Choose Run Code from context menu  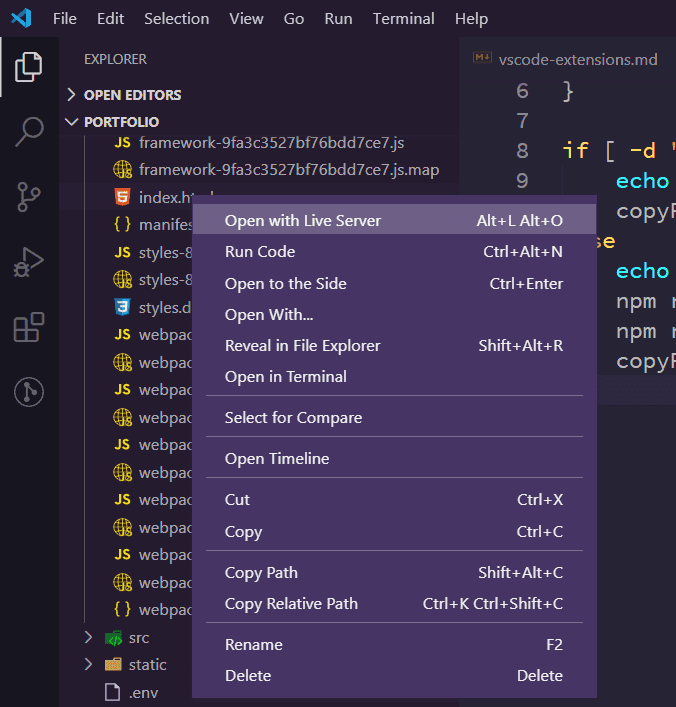click(394, 252)
